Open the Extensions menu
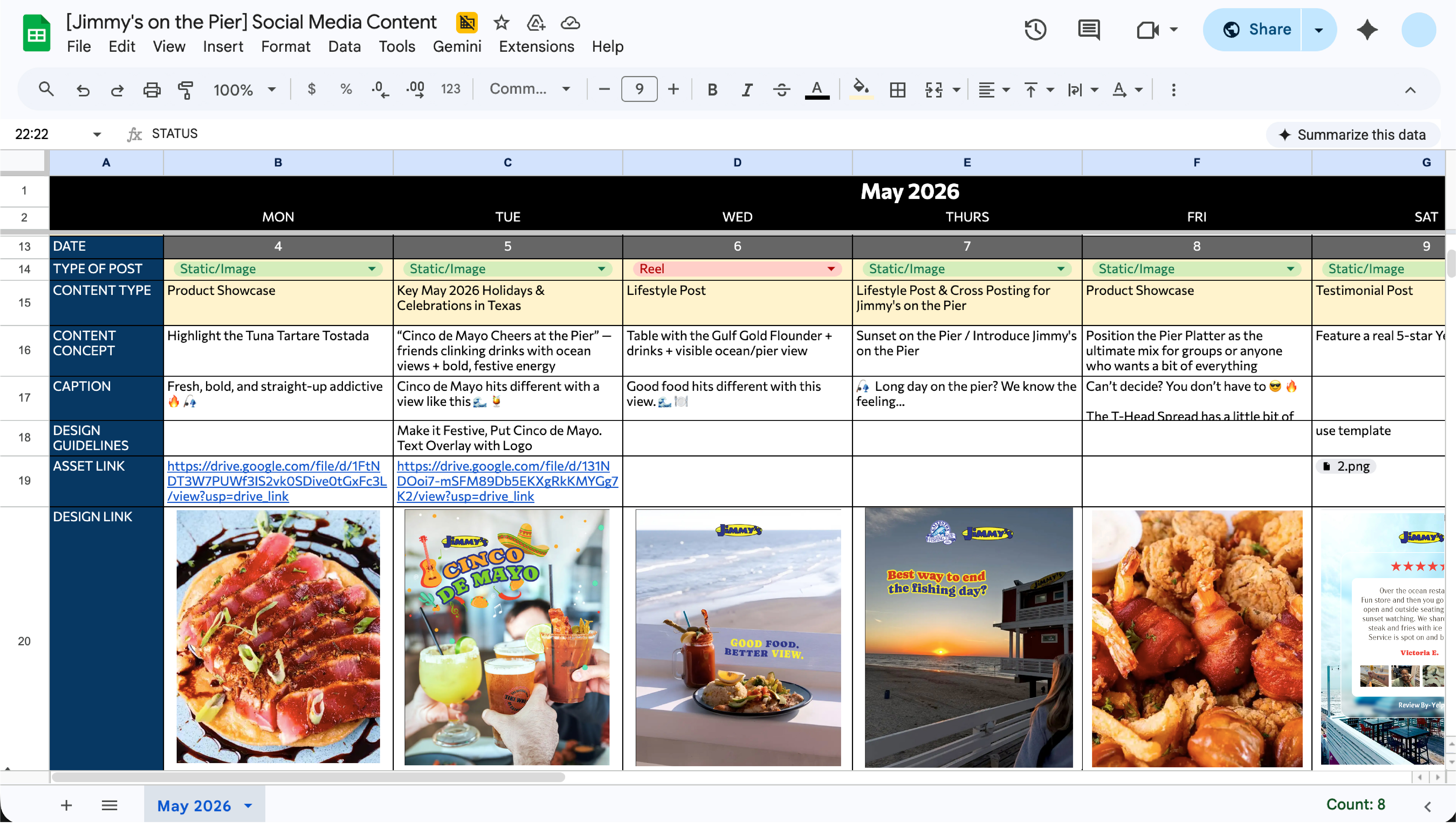The height and width of the screenshot is (825, 1456). tap(536, 46)
